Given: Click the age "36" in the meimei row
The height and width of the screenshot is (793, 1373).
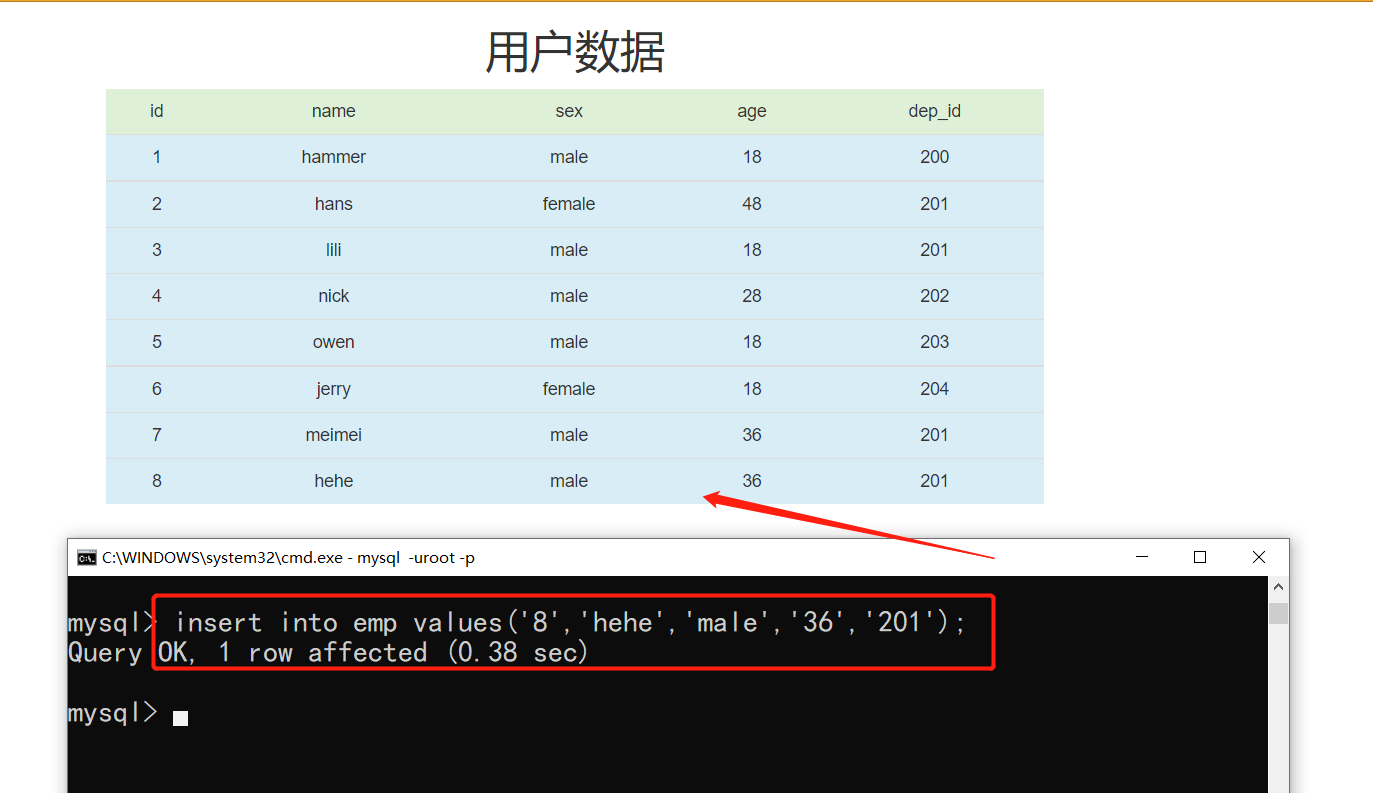Looking at the screenshot, I should tap(752, 435).
